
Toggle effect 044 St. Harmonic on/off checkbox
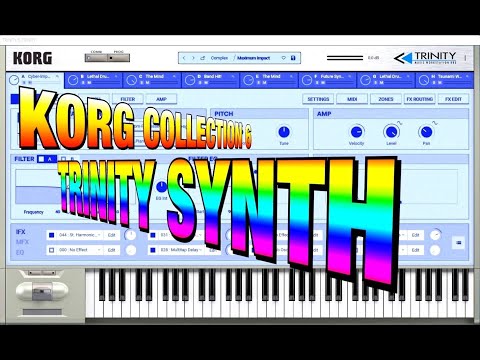51,235
